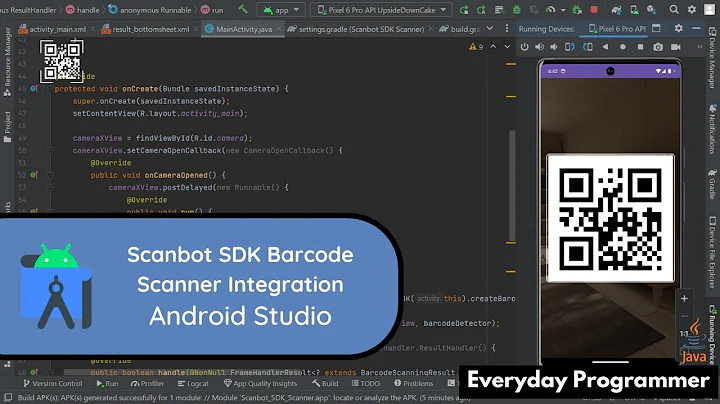Hide the Running Devices panel

(x=696, y=28)
